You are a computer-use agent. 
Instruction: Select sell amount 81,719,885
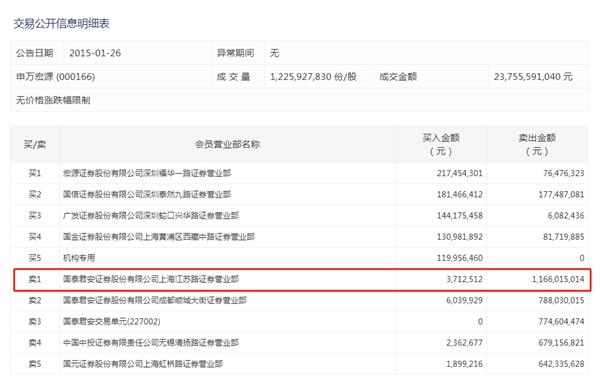coord(564,237)
